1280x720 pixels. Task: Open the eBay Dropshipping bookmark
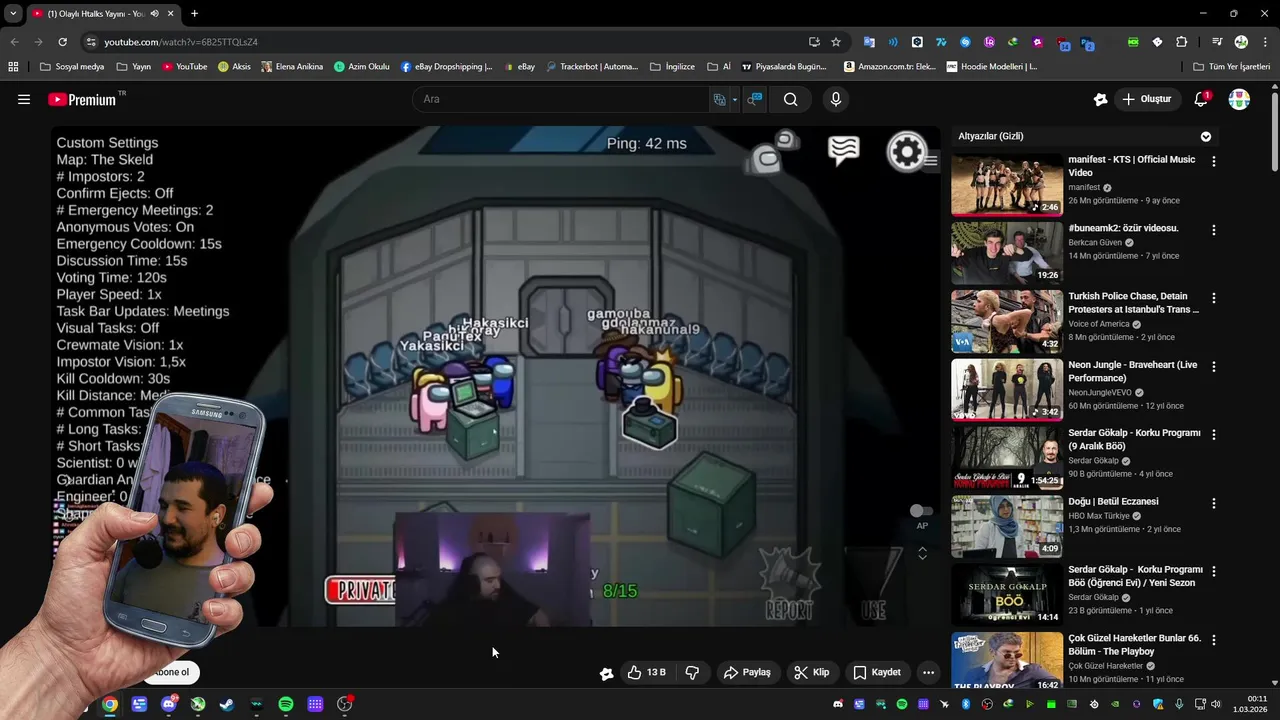(446, 67)
